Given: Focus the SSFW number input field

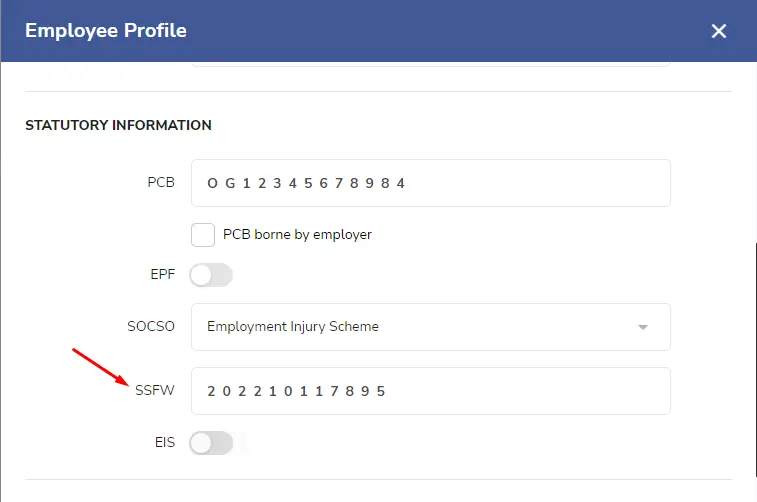Looking at the screenshot, I should tap(431, 391).
